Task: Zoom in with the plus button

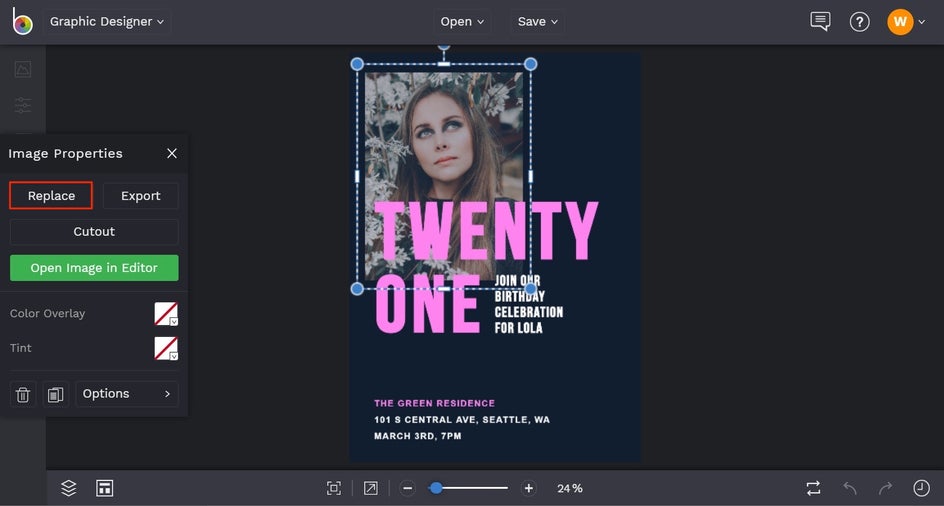Action: point(528,488)
